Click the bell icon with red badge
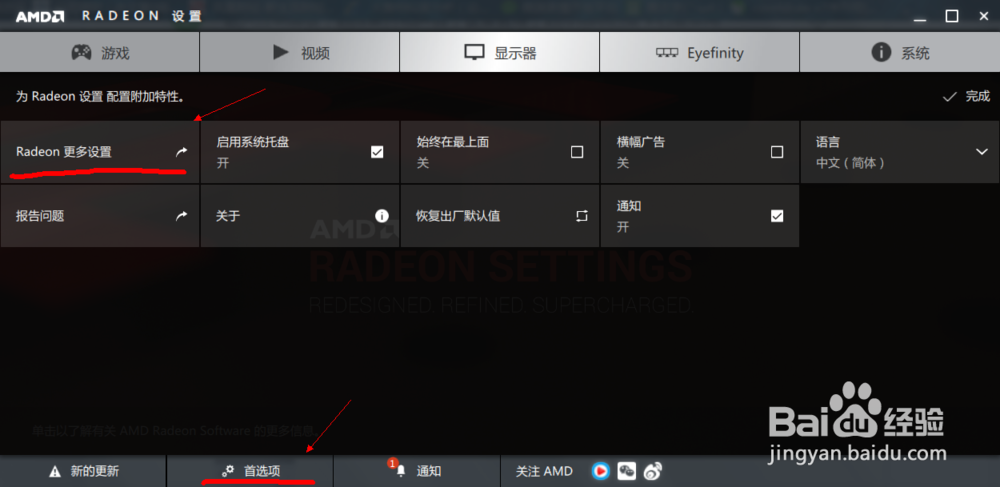Screen dimensions: 1000x487 (399, 469)
